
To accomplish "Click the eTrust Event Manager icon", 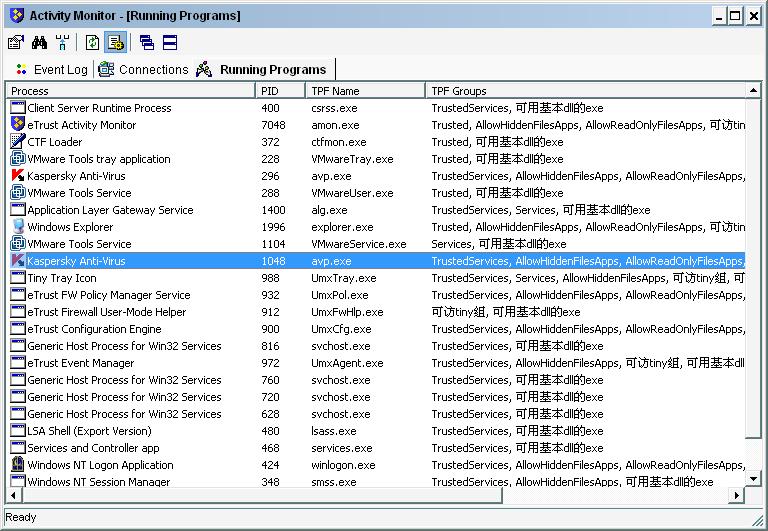I will pos(18,362).
